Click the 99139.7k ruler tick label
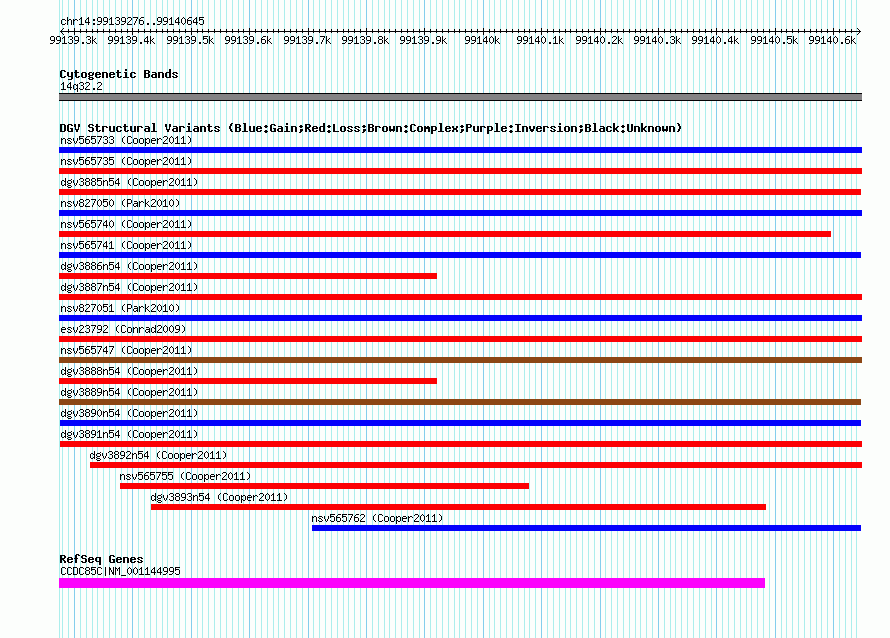 pos(307,40)
